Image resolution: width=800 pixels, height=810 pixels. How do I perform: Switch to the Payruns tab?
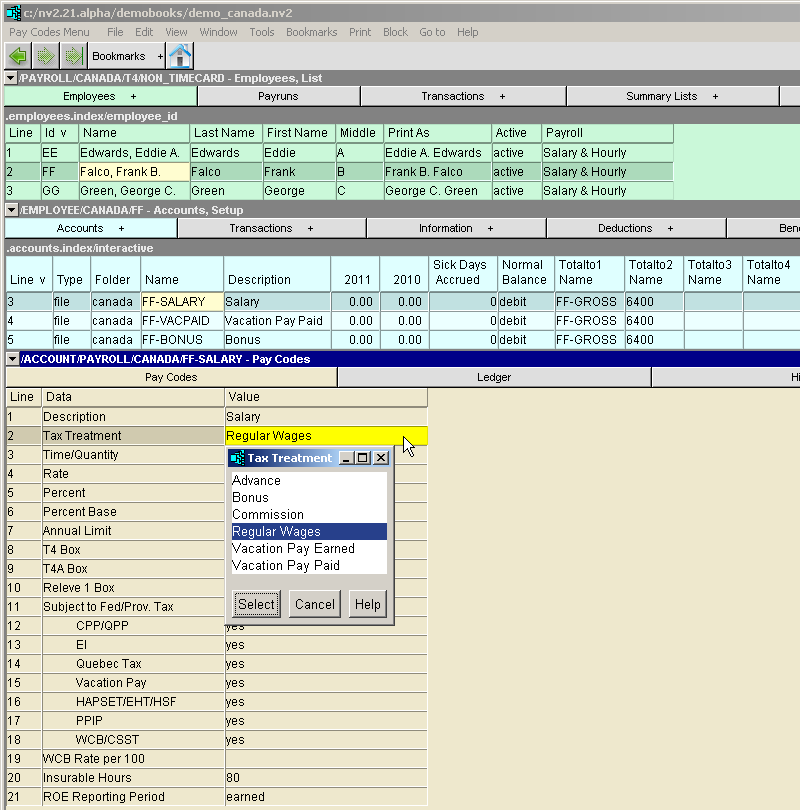(278, 97)
